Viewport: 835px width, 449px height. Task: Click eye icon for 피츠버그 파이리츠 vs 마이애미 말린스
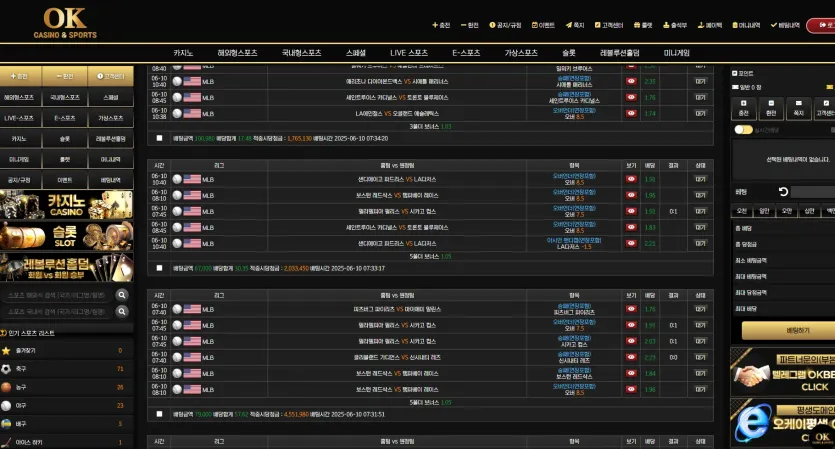[x=631, y=309]
